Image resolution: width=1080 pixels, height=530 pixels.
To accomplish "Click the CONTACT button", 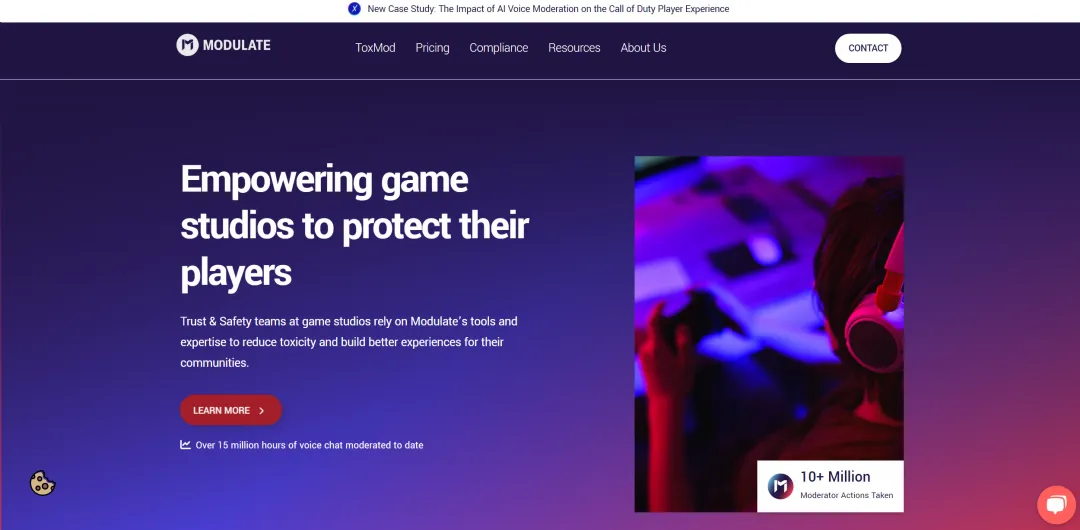I will tap(868, 48).
